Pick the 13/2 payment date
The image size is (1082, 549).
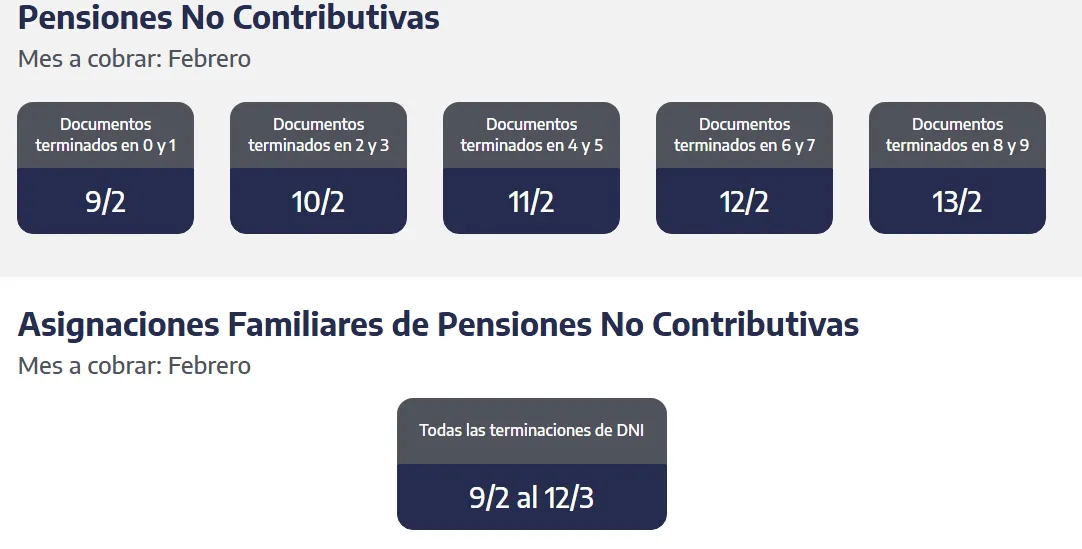(958, 202)
